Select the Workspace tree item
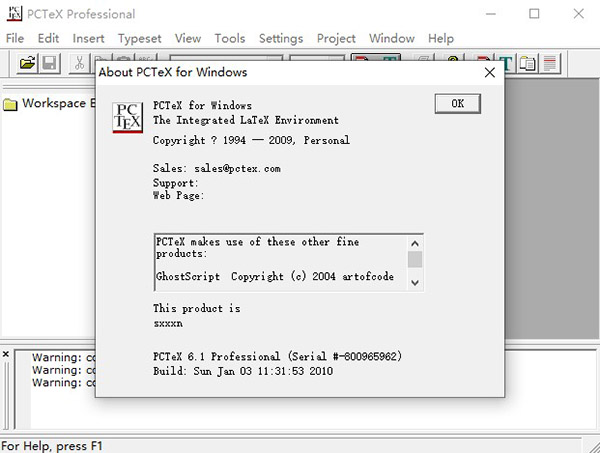This screenshot has width=600, height=453. [59, 103]
